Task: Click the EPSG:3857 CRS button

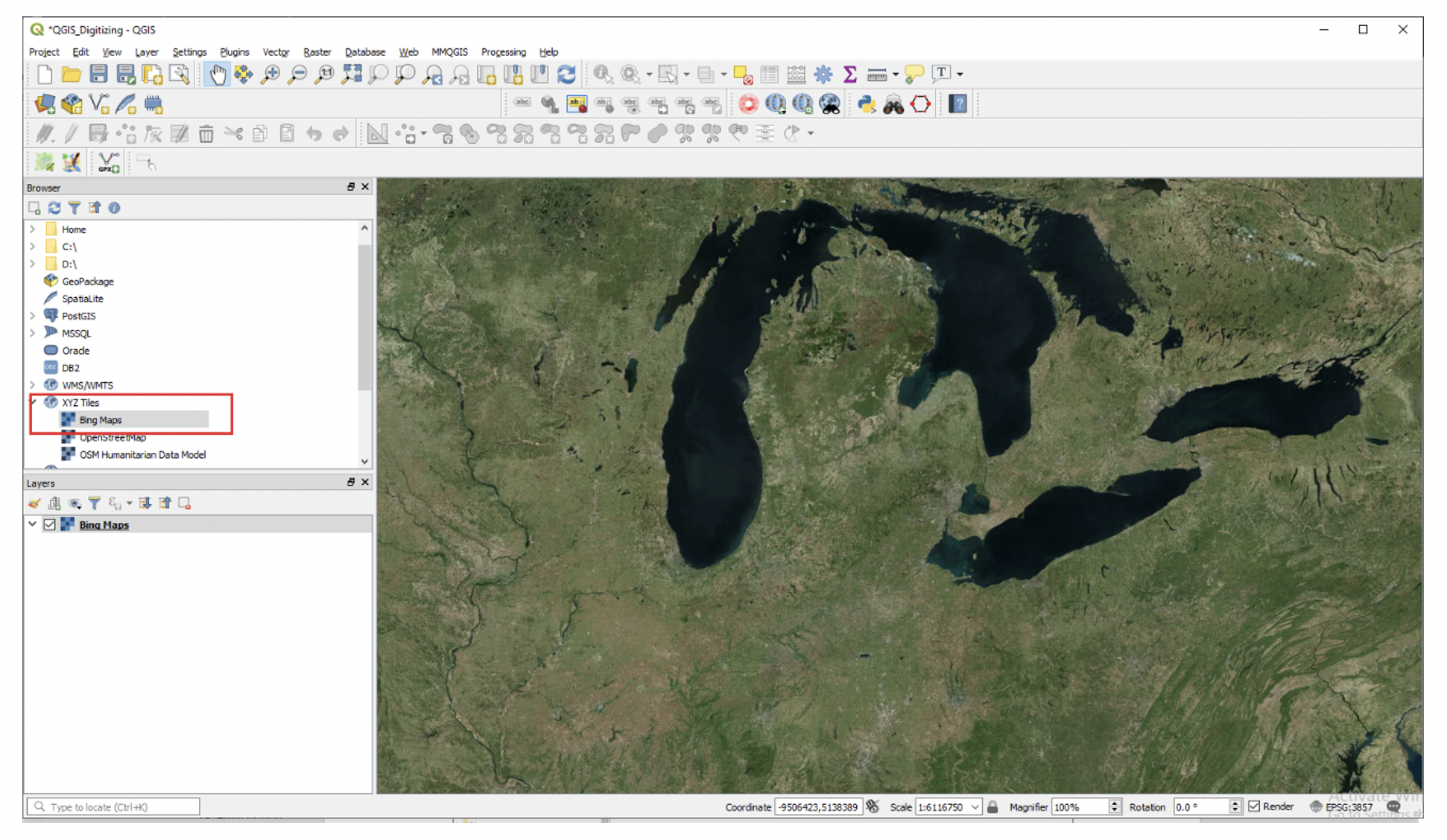Action: 1341,806
